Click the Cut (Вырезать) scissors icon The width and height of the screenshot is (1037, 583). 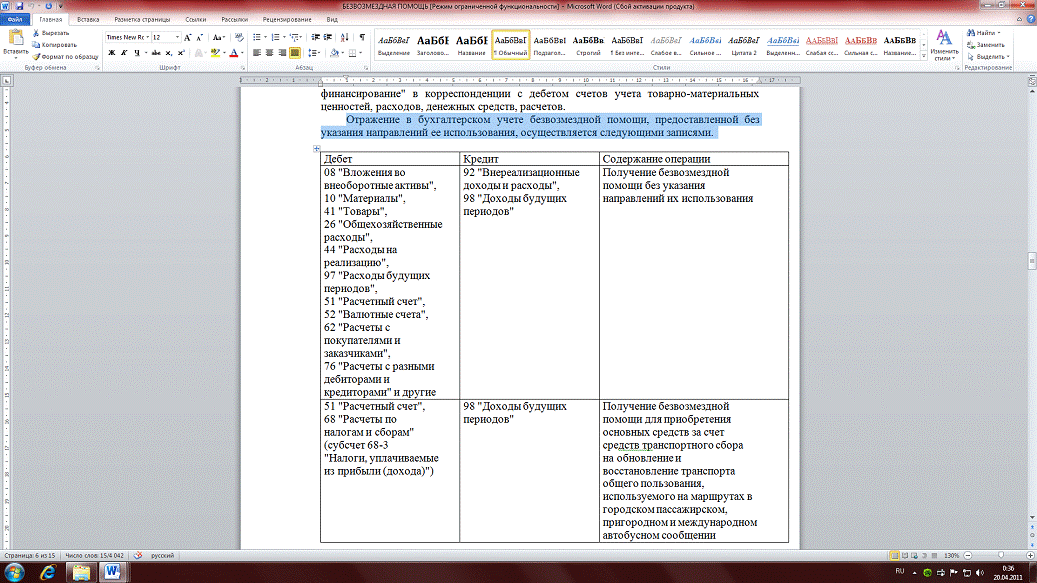36,33
